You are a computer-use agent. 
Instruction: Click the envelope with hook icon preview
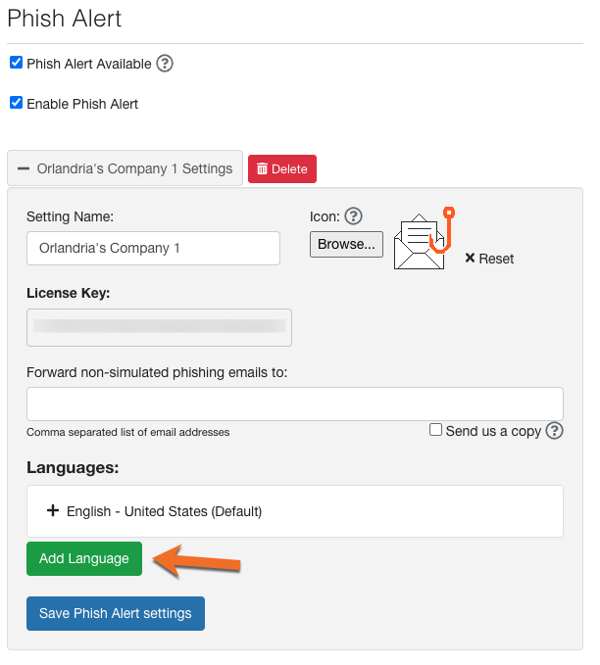pyautogui.click(x=423, y=239)
